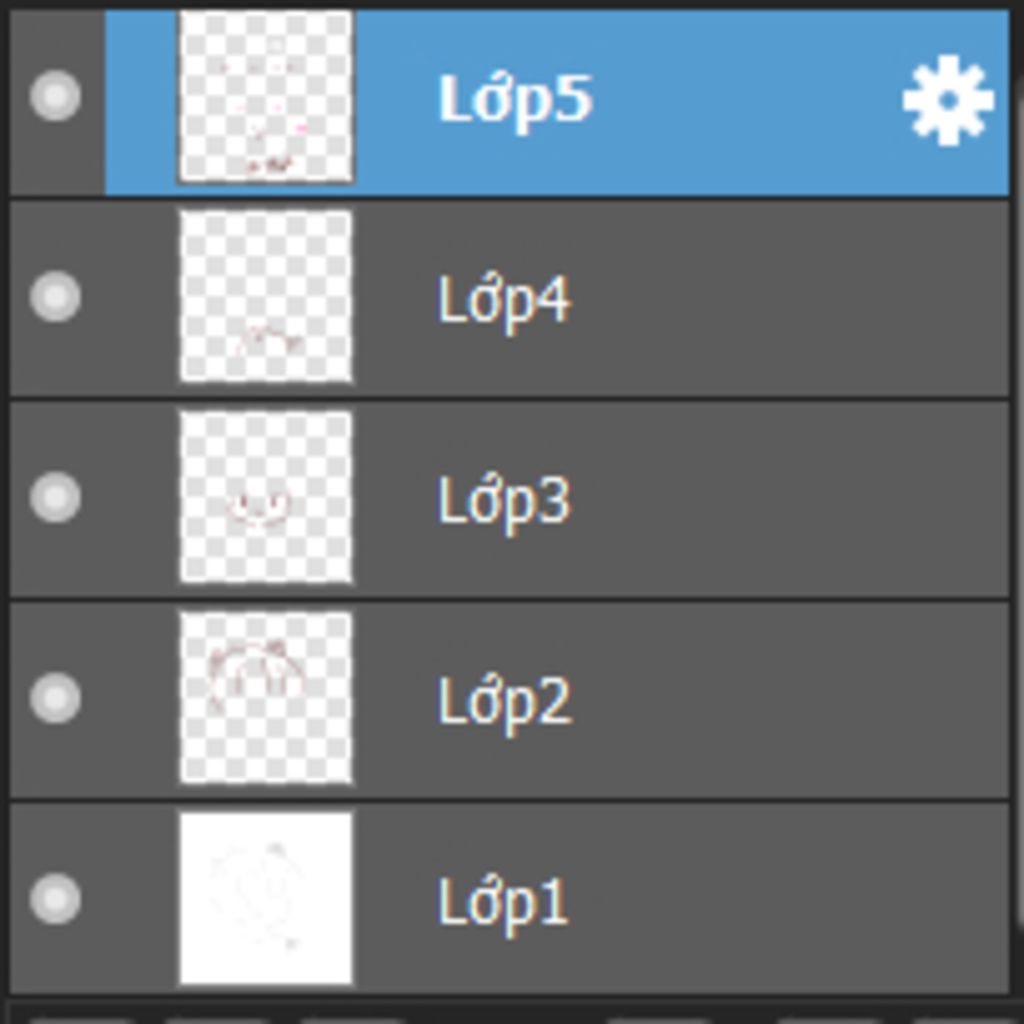Image resolution: width=1024 pixels, height=1024 pixels.
Task: Select the Lớp4 layer thumbnail
Action: click(266, 296)
